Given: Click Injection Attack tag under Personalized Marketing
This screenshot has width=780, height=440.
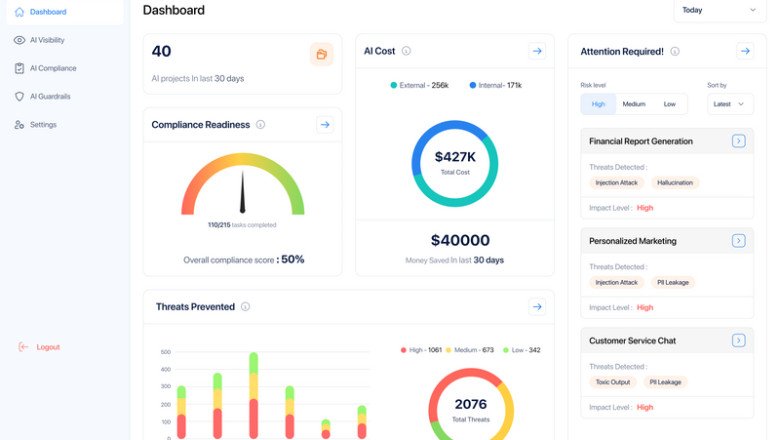Looking at the screenshot, I should coord(616,282).
